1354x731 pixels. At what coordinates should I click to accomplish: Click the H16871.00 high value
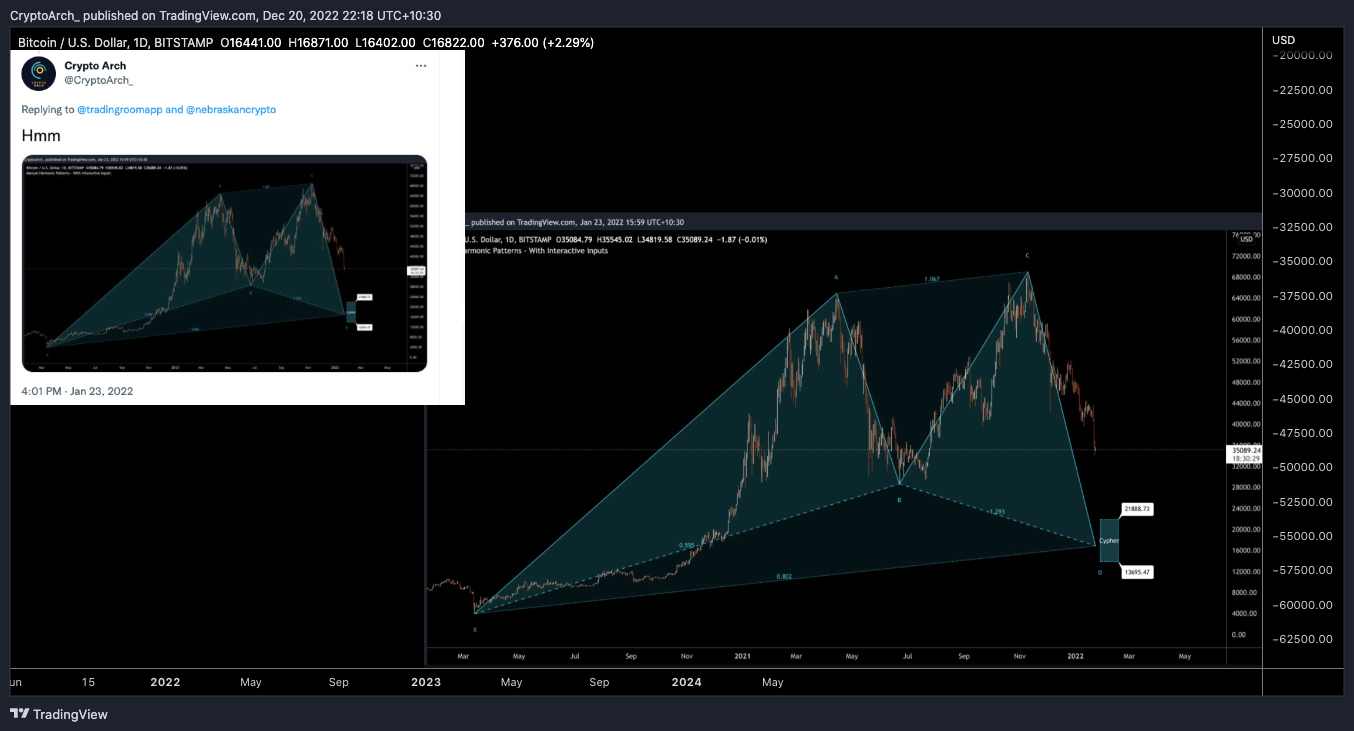pyautogui.click(x=318, y=43)
